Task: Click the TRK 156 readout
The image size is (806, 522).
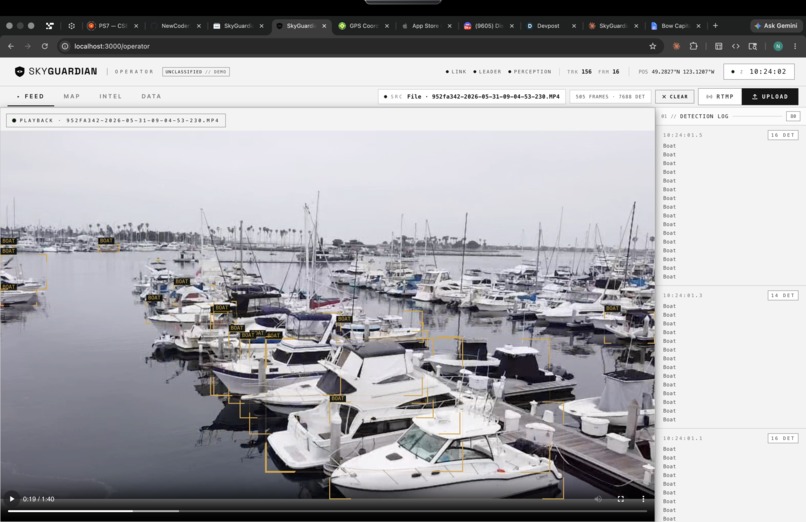Action: 579,72
